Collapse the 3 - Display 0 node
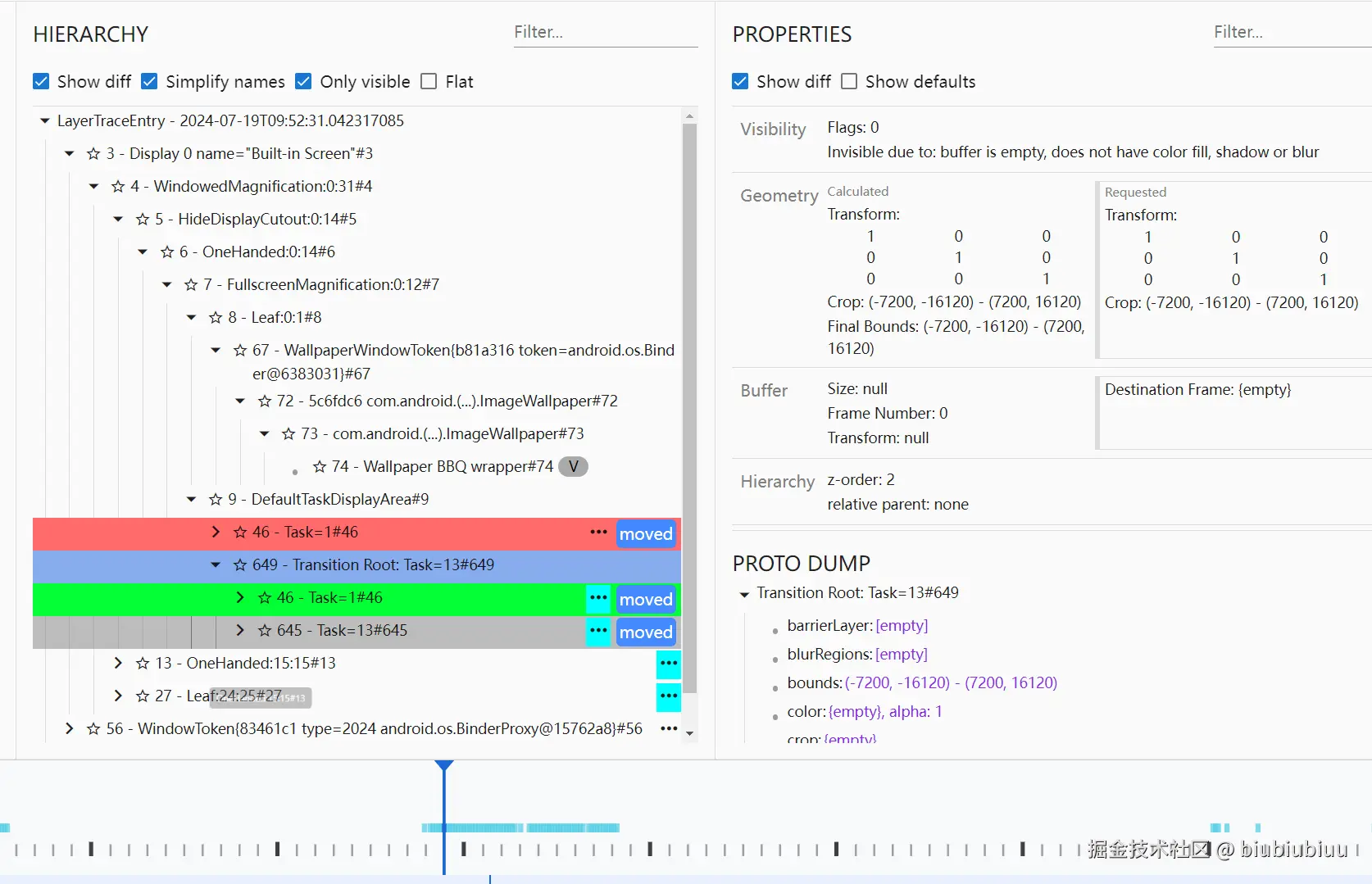This screenshot has height=884, width=1372. coord(70,154)
